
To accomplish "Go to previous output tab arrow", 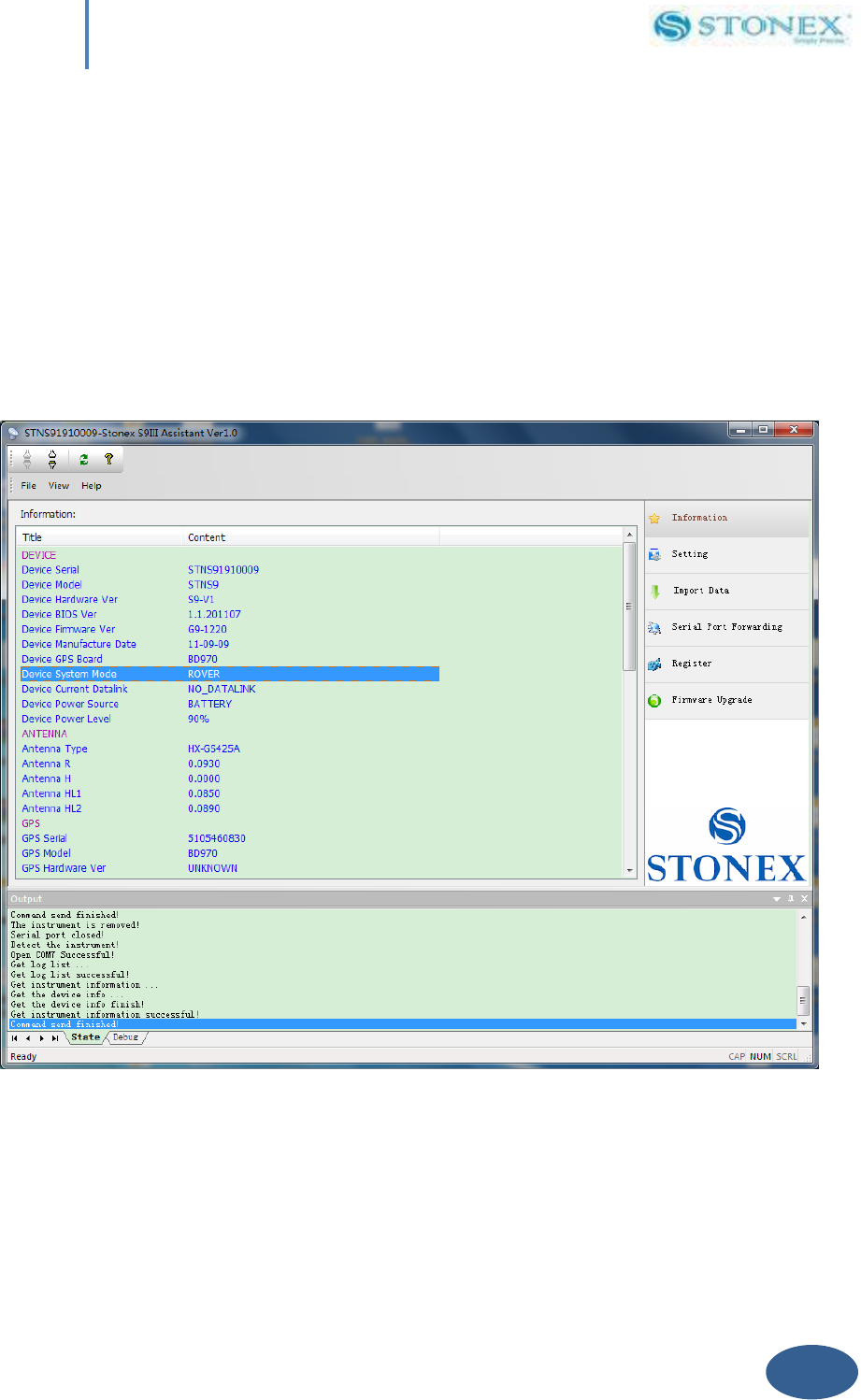I will click(28, 1038).
